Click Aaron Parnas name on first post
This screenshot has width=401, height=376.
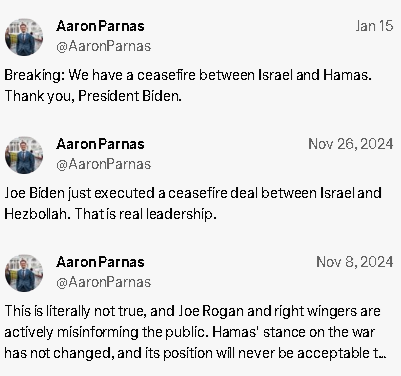[100, 26]
